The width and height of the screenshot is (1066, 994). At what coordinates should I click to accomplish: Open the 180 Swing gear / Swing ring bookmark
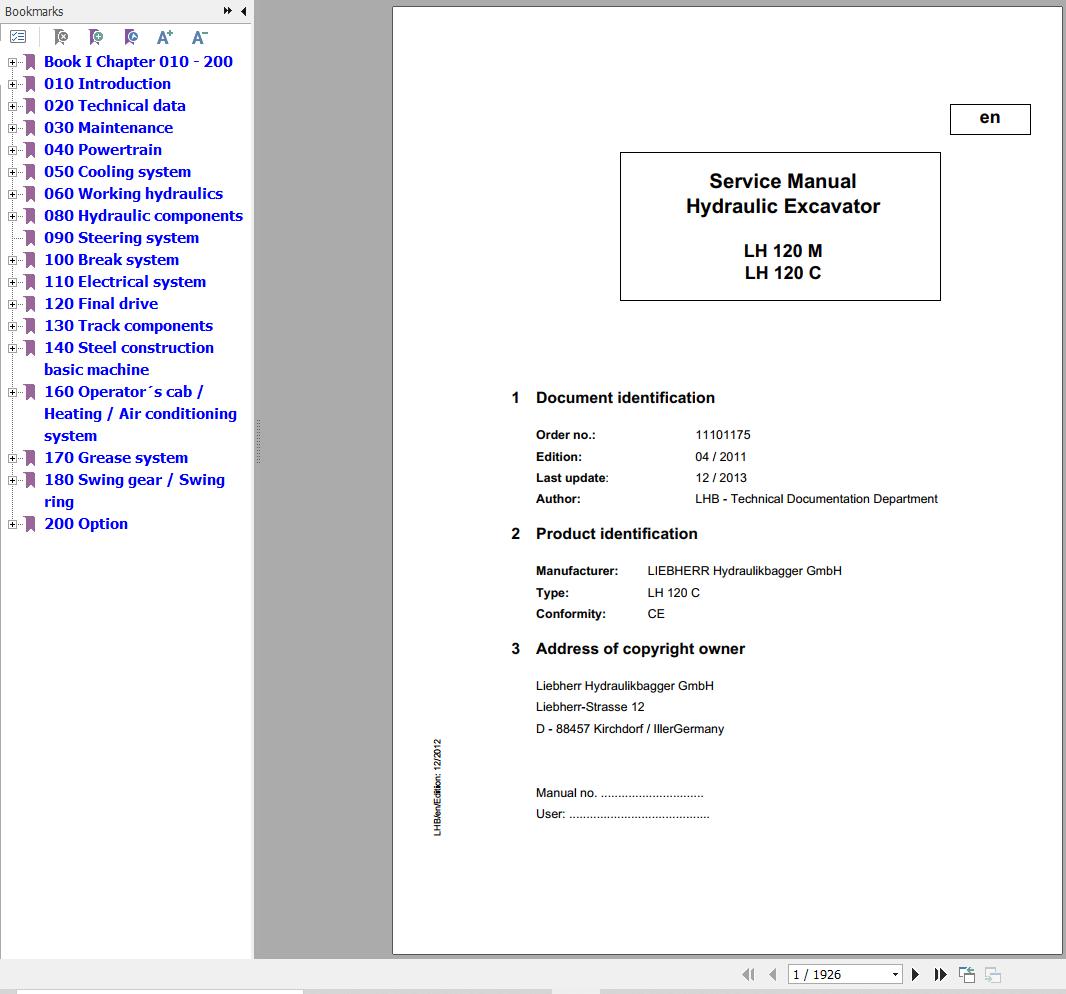point(135,490)
